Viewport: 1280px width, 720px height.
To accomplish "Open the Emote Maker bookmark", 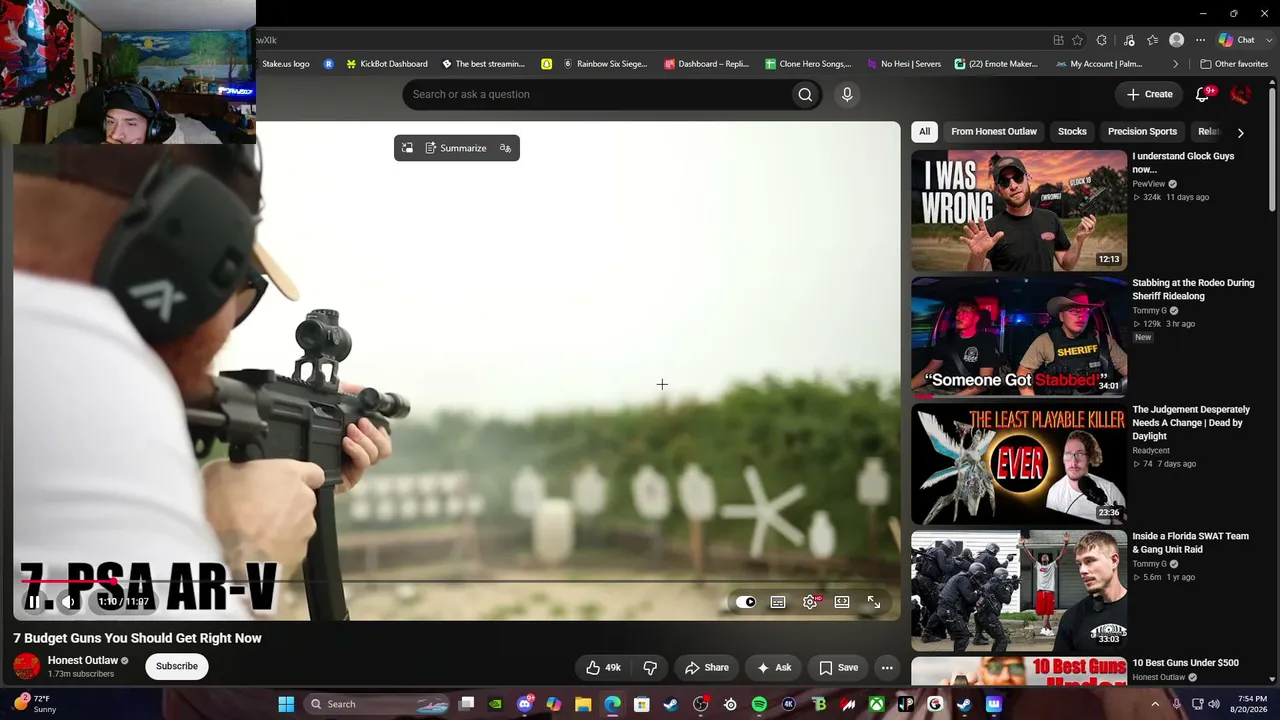I will tap(996, 64).
